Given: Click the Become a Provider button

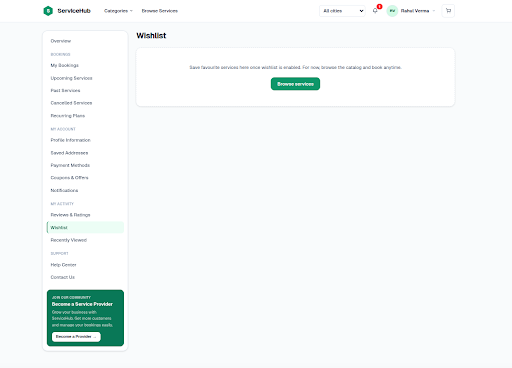Looking at the screenshot, I should (x=76, y=337).
